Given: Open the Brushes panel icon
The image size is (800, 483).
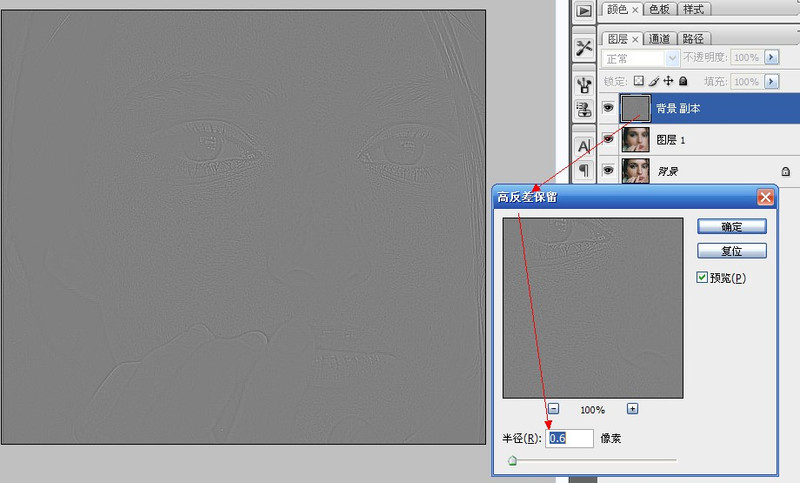Looking at the screenshot, I should 584,85.
